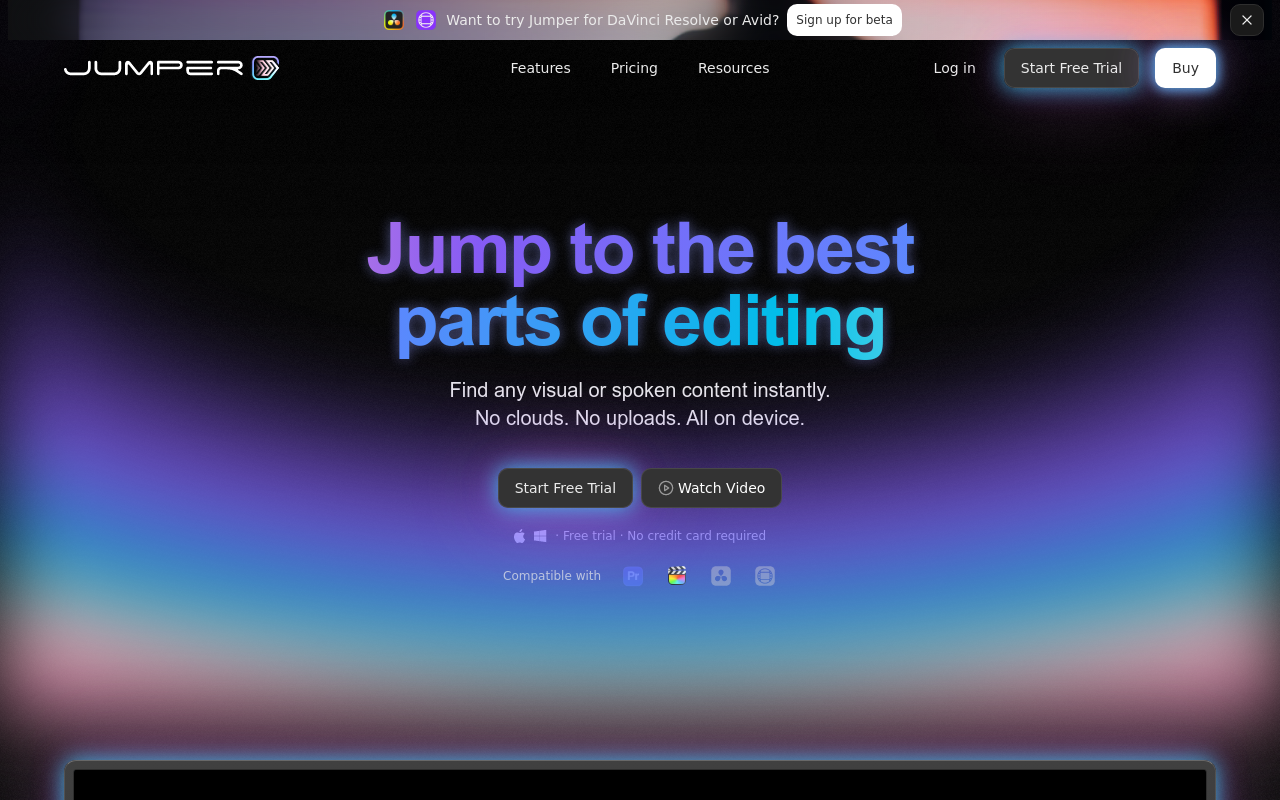The width and height of the screenshot is (1280, 800).
Task: Click the Apple platform icon
Action: (519, 536)
